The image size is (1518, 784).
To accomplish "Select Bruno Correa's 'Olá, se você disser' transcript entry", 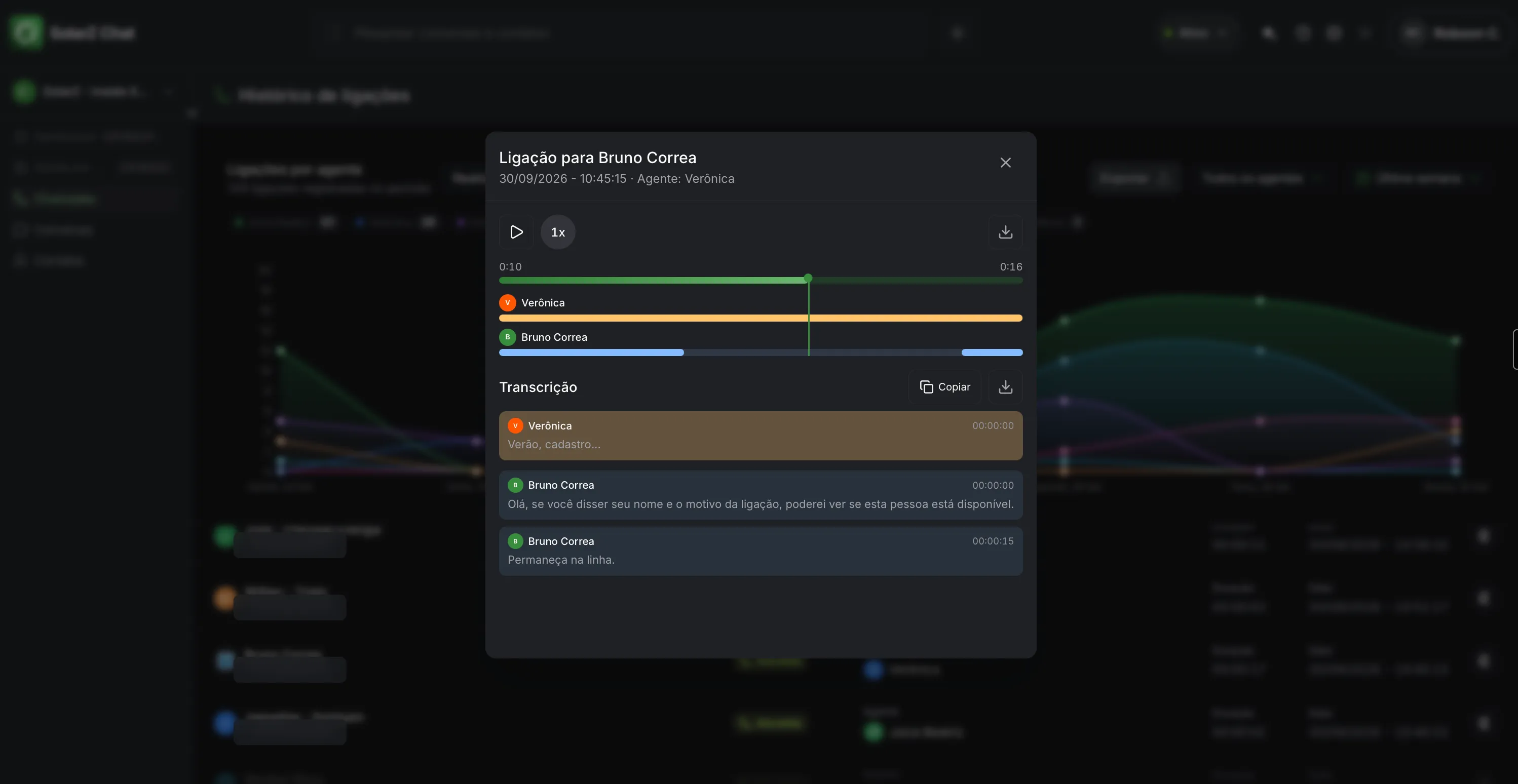I will tap(760, 495).
